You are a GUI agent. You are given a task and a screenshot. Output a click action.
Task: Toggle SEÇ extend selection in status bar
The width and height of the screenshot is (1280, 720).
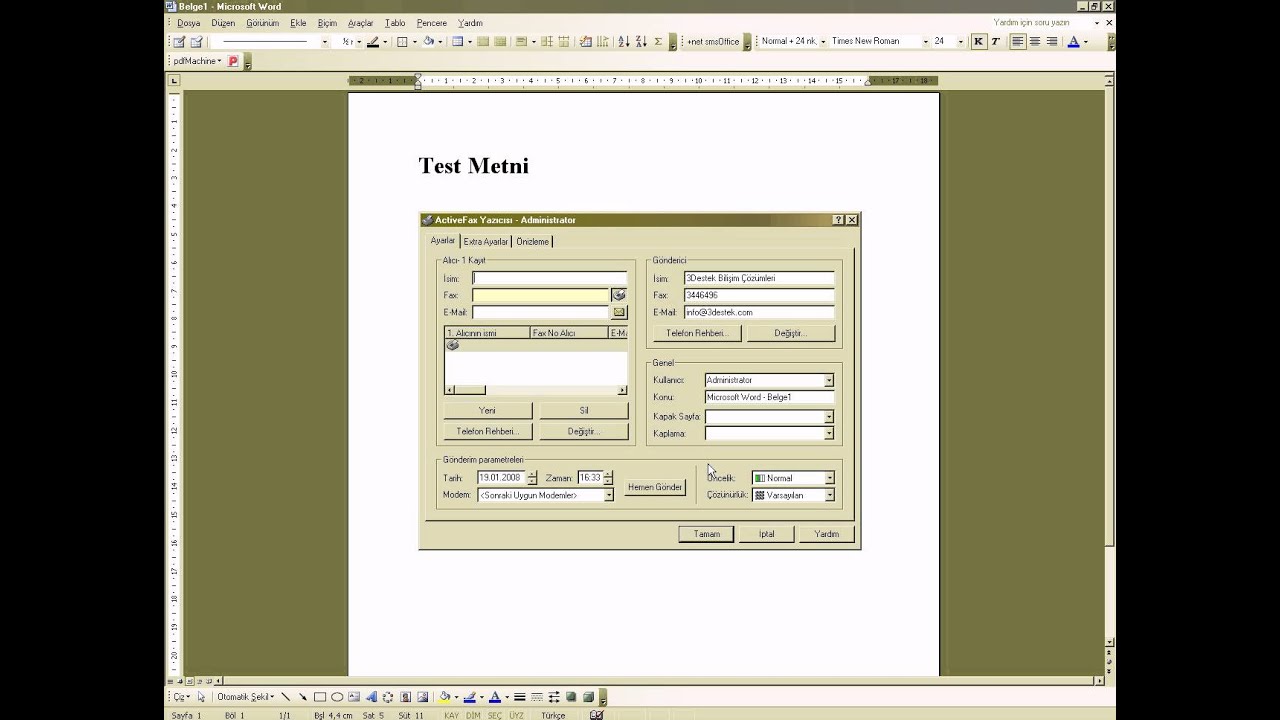tap(495, 715)
